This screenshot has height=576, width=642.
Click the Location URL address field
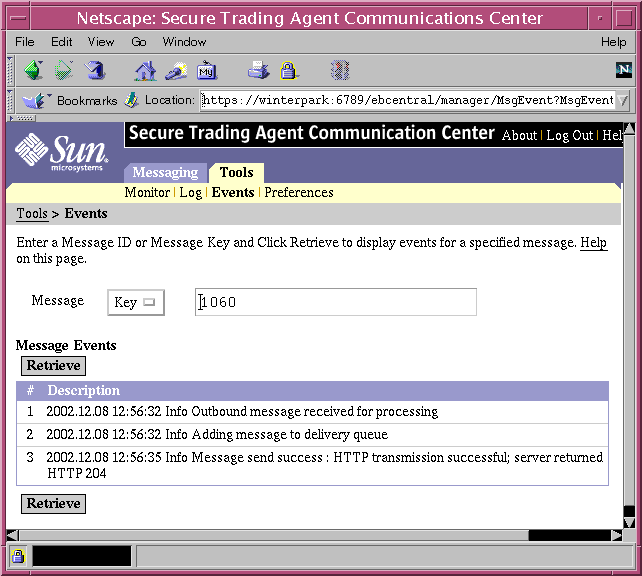(407, 100)
